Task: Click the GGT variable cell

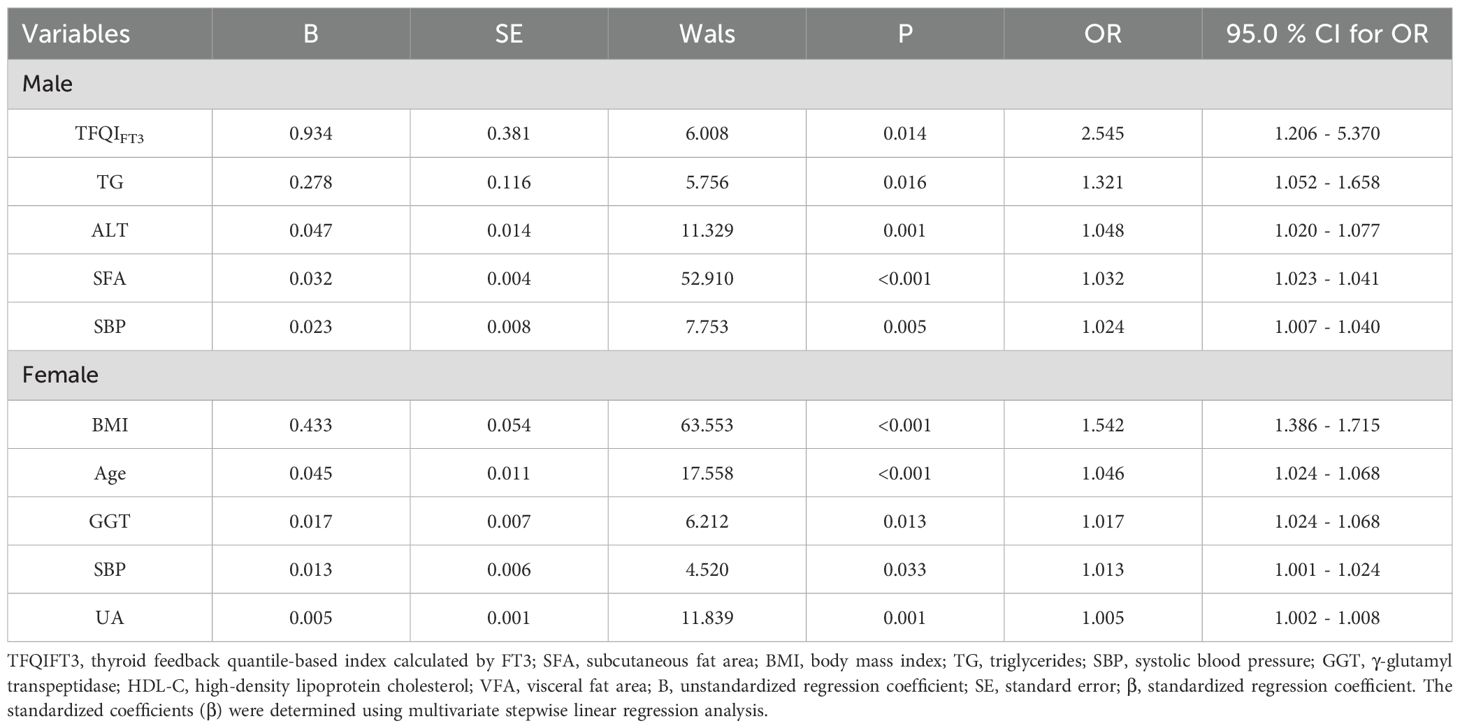Action: click(110, 521)
